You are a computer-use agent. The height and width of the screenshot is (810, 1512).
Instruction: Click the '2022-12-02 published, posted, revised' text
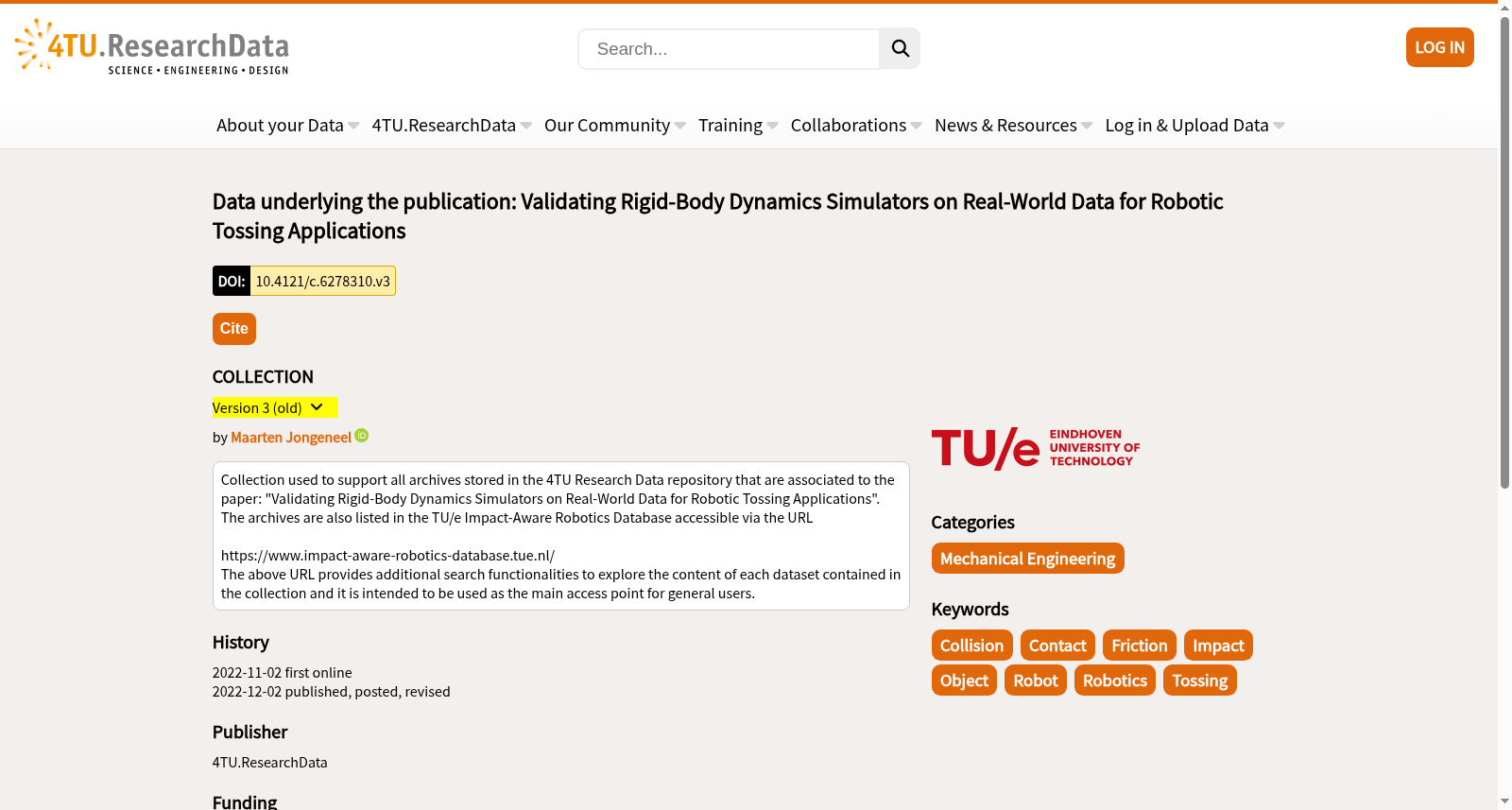coord(331,692)
